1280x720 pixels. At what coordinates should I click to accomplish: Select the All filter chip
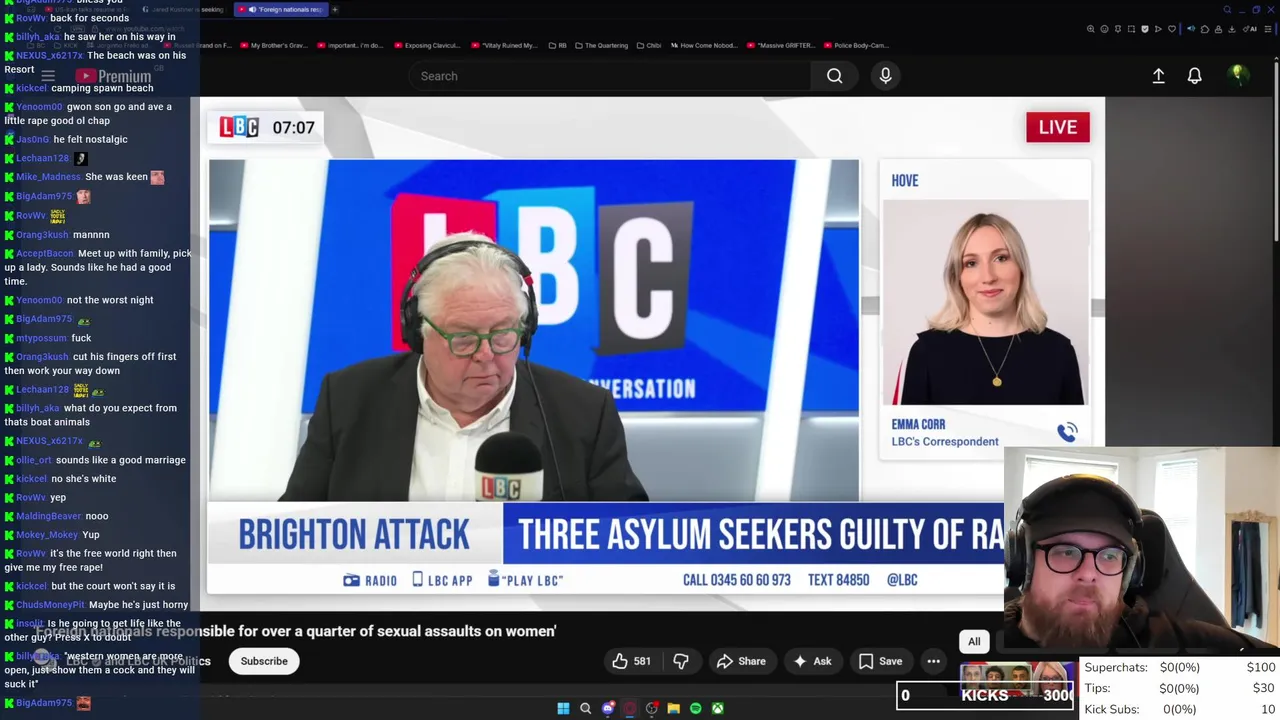[974, 641]
